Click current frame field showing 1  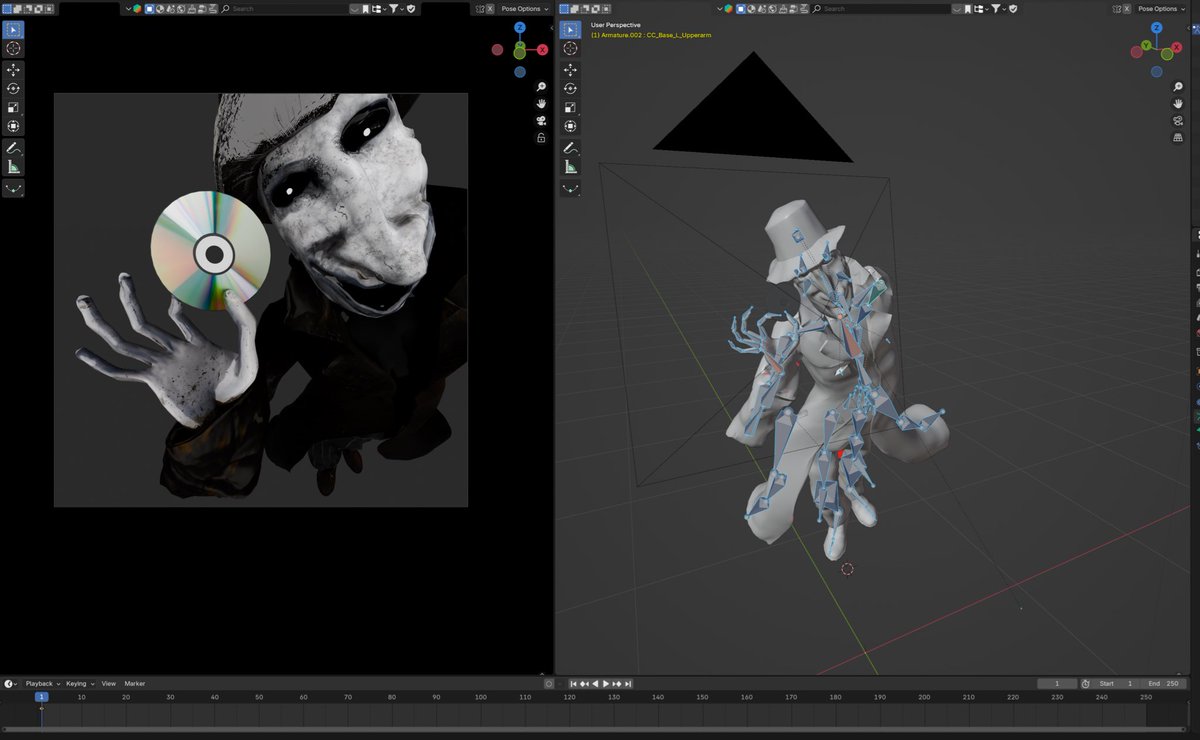click(1057, 684)
